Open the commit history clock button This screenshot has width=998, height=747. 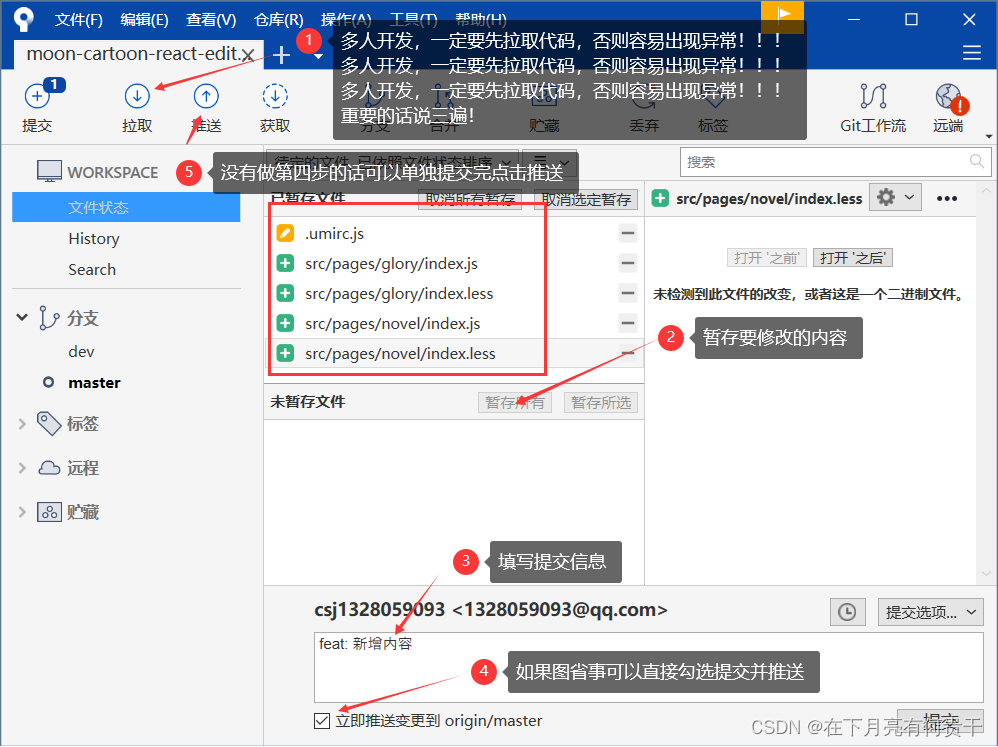[x=847, y=612]
